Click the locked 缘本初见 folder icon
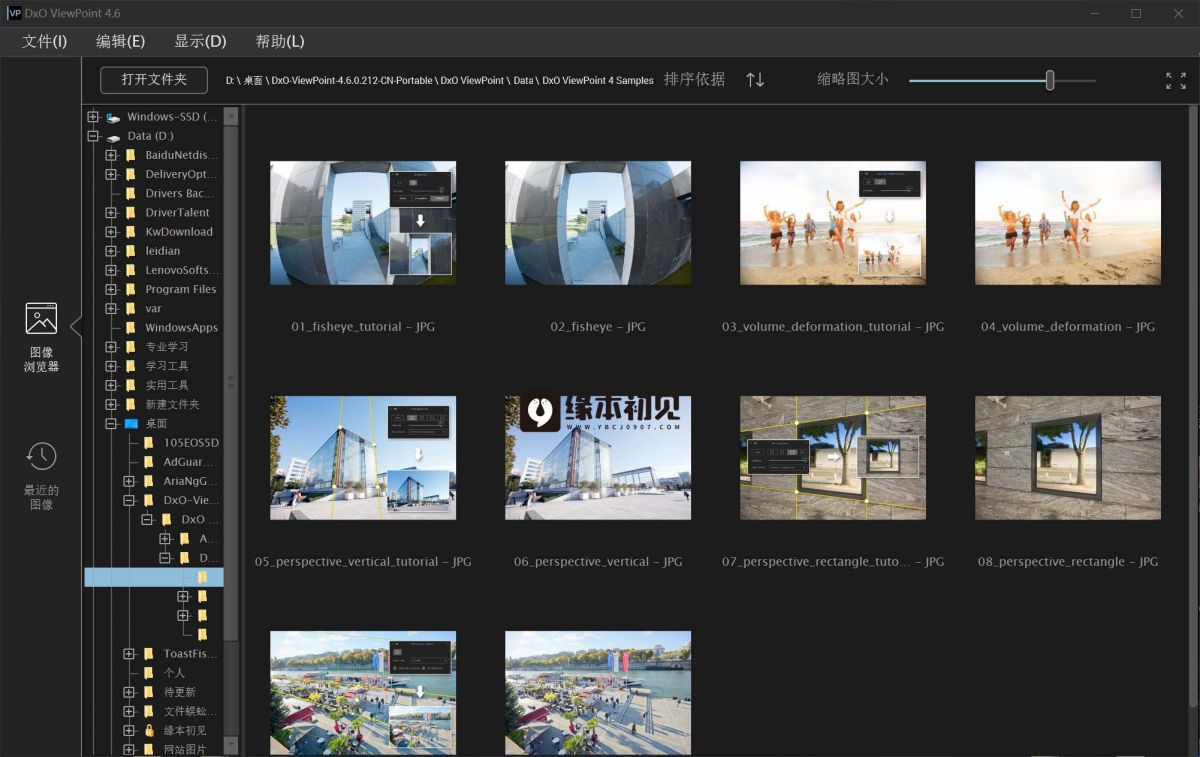 (149, 730)
